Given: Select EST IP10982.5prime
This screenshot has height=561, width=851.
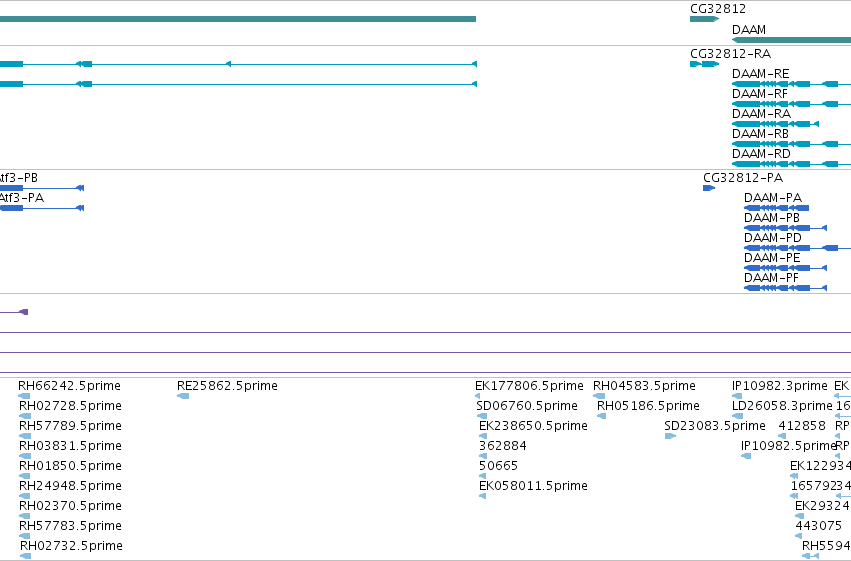Looking at the screenshot, I should [x=789, y=447].
